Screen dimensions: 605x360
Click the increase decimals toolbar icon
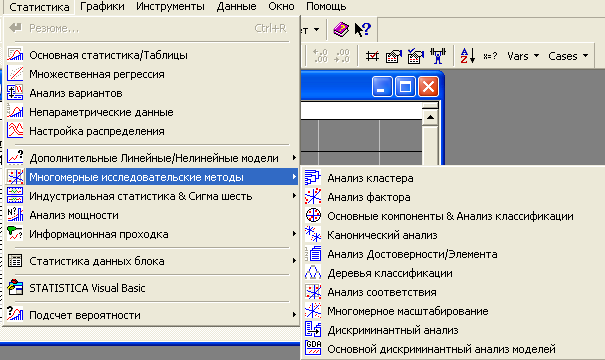(320, 56)
